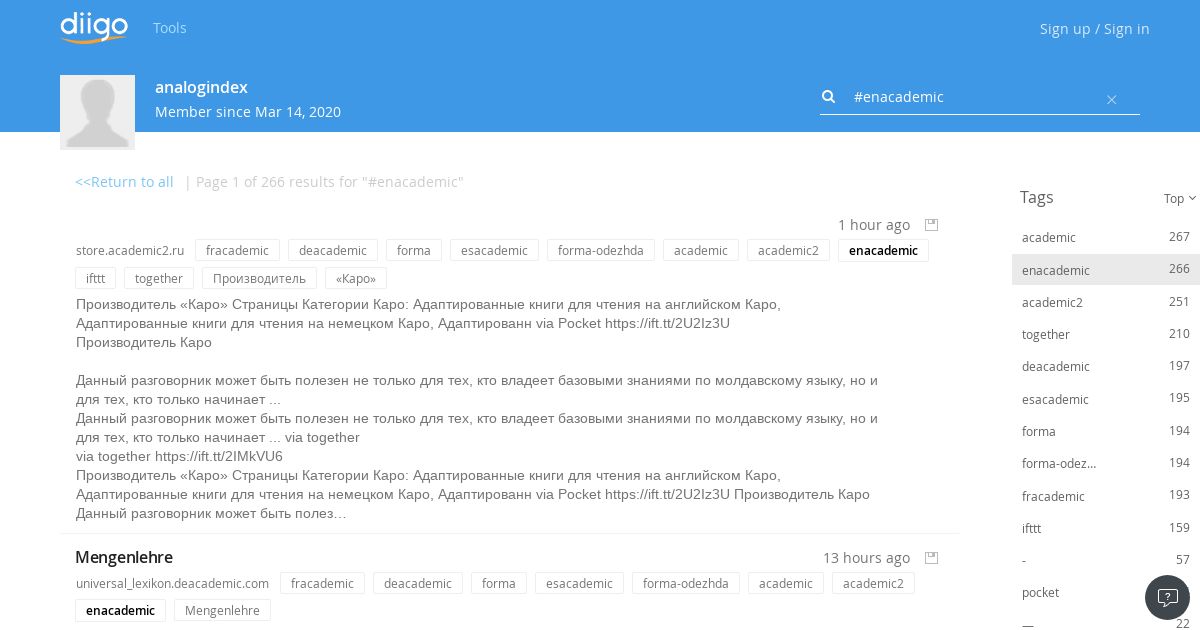Click esacademic tag on Mengenlehre entry
1200x630 pixels.
click(x=579, y=583)
